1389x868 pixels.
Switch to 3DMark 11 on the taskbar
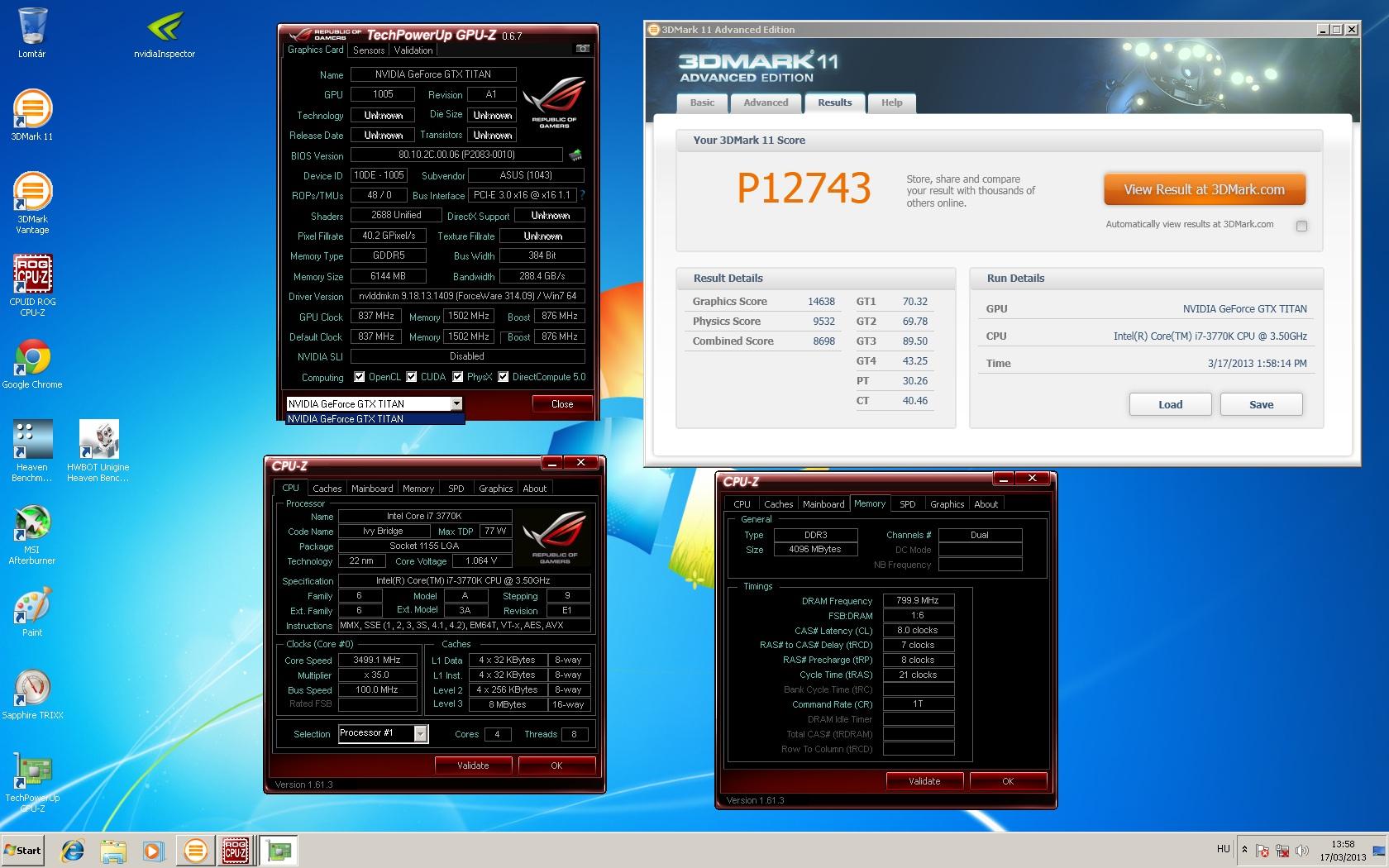pos(196,851)
